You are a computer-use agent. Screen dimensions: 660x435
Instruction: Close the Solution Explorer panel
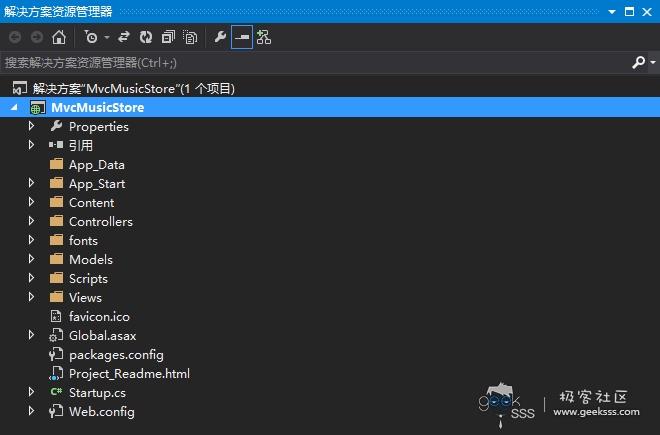point(647,11)
